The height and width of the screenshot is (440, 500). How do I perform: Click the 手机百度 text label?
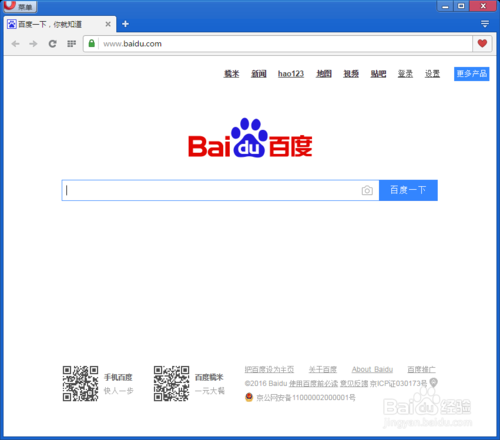[118, 377]
